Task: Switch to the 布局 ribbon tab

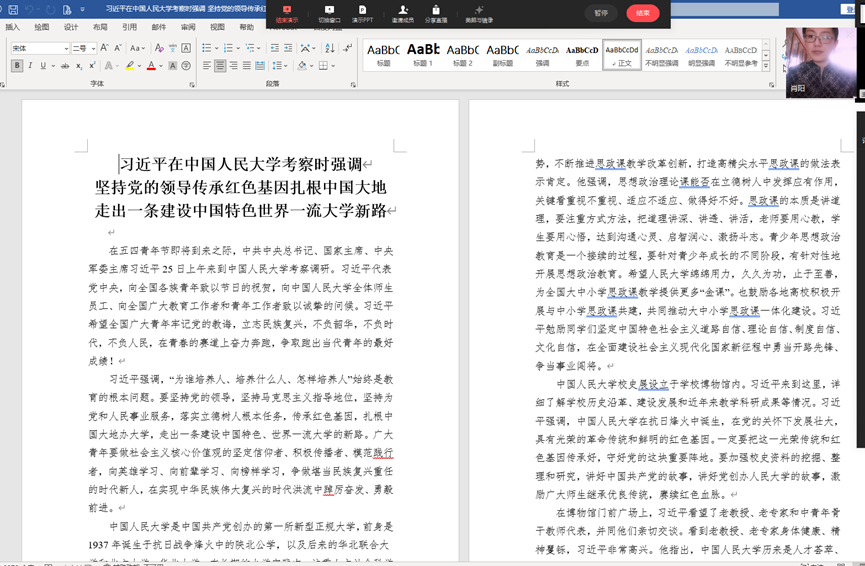Action: click(100, 27)
